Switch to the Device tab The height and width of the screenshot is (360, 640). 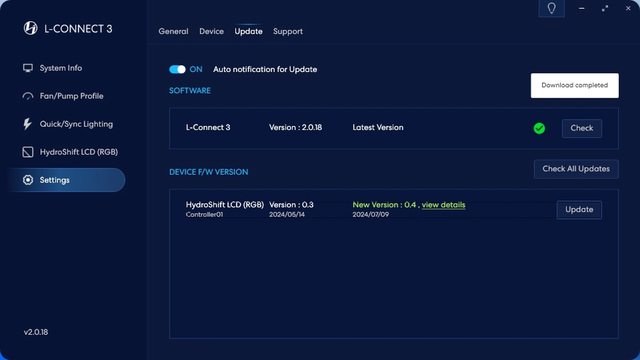pos(211,31)
